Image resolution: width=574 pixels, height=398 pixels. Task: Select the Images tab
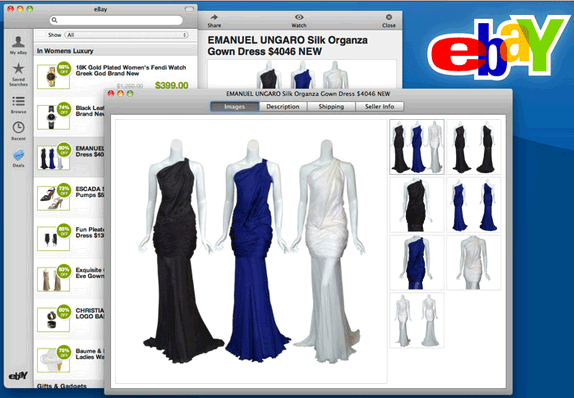(x=235, y=107)
